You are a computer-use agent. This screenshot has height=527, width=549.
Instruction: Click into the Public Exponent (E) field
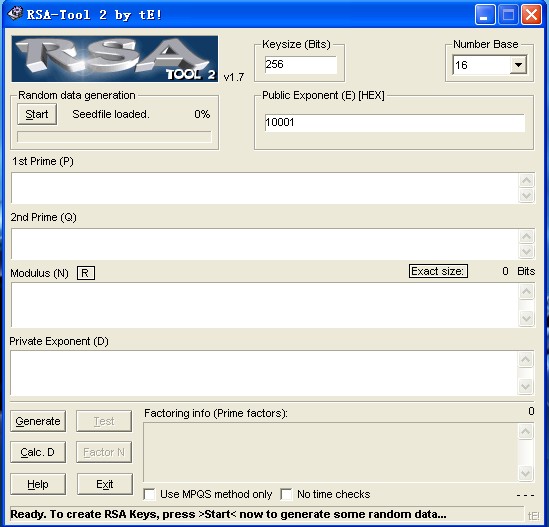pyautogui.click(x=395, y=123)
